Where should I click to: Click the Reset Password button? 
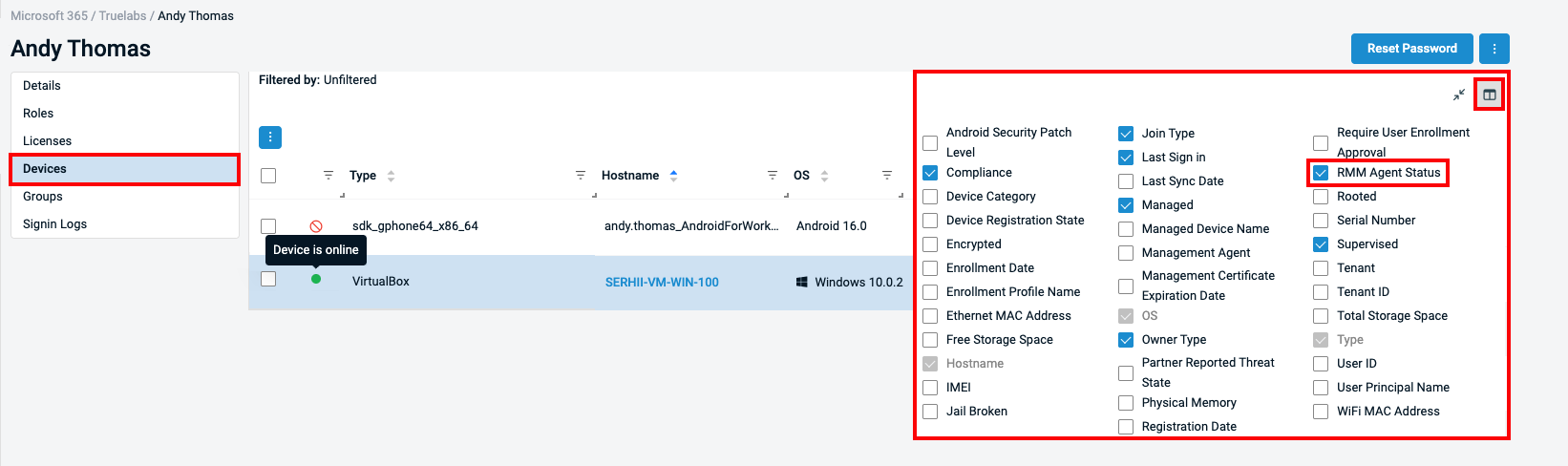click(1411, 49)
